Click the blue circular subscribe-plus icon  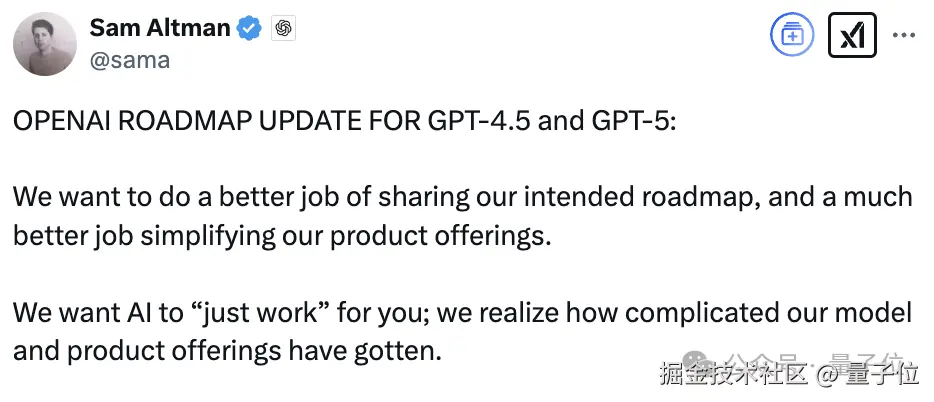click(x=792, y=36)
